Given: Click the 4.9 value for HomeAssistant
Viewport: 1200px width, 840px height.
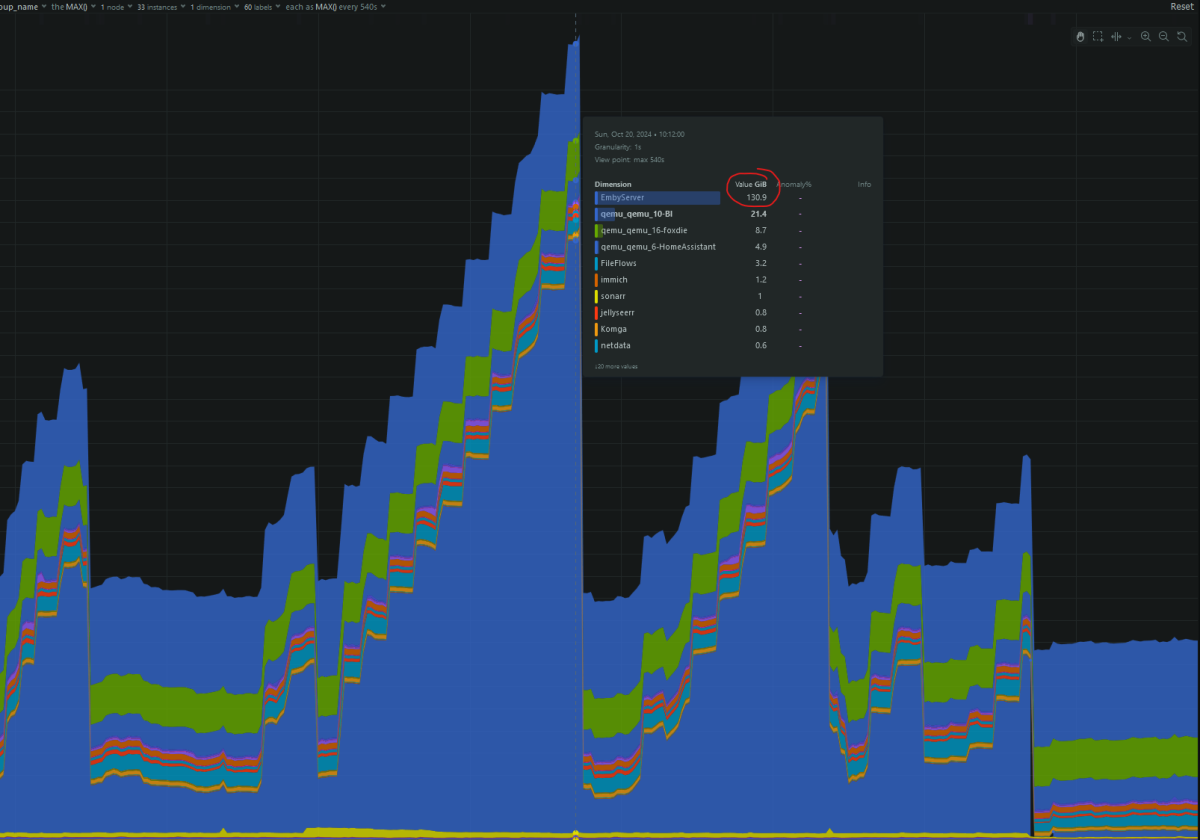Looking at the screenshot, I should click(x=761, y=246).
